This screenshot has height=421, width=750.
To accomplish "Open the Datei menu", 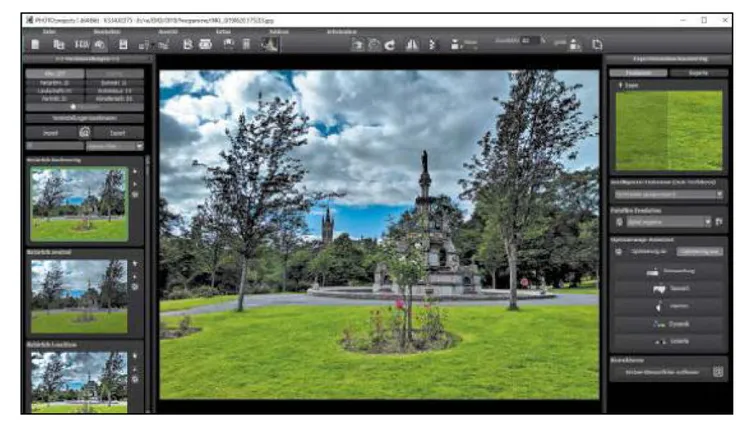I will (49, 32).
